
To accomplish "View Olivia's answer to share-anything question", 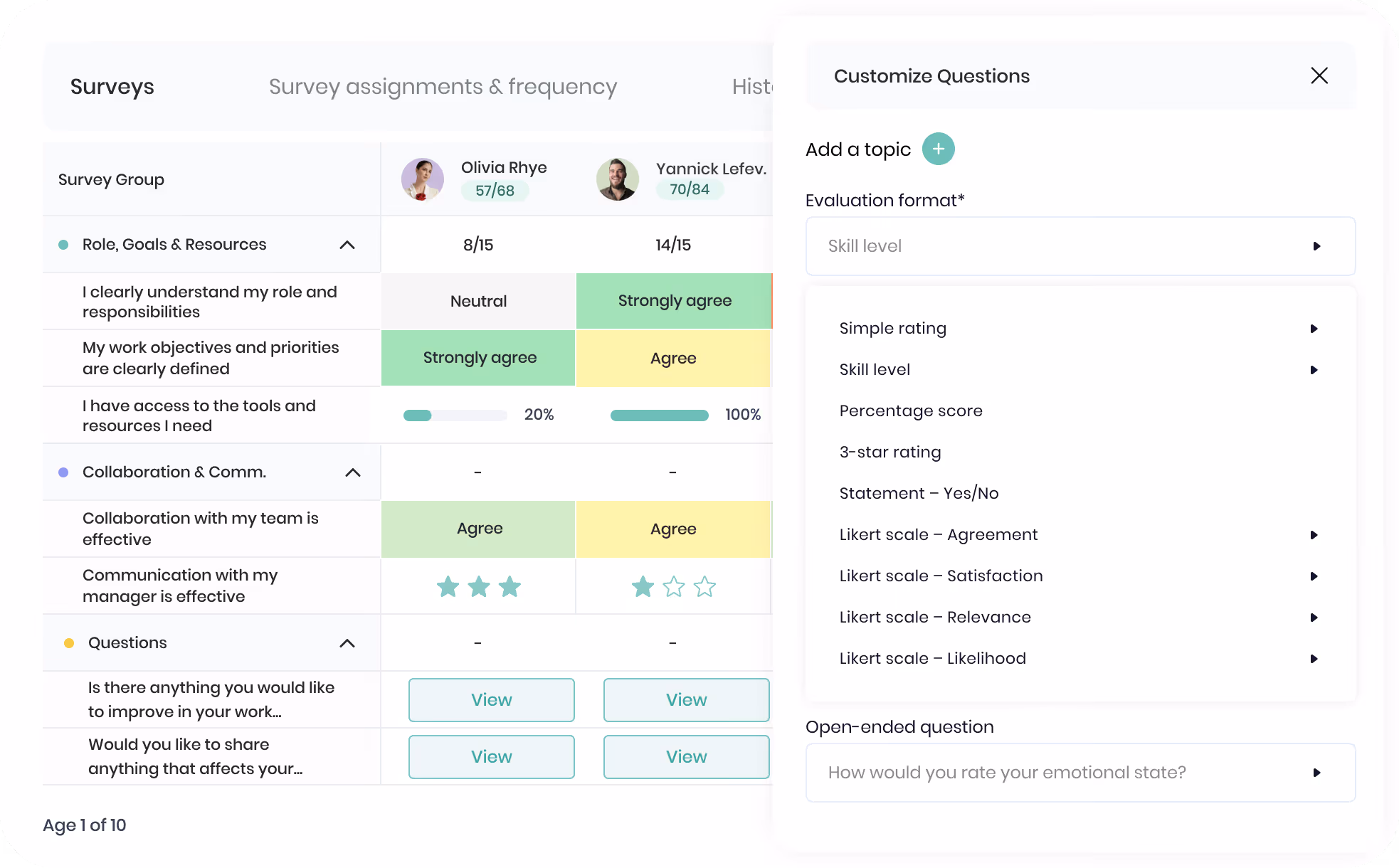I will tap(492, 757).
